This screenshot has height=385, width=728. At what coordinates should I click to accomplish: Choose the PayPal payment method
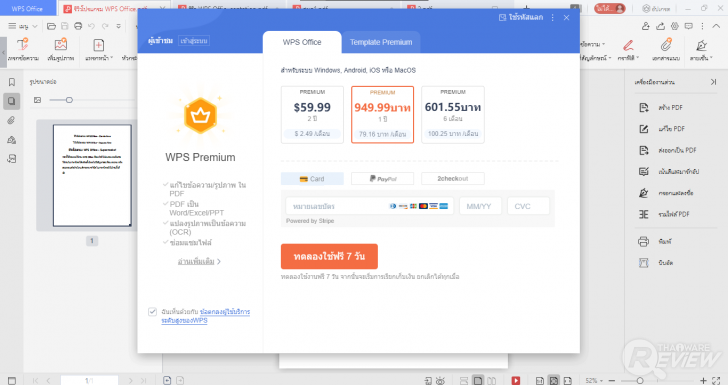tap(383, 179)
